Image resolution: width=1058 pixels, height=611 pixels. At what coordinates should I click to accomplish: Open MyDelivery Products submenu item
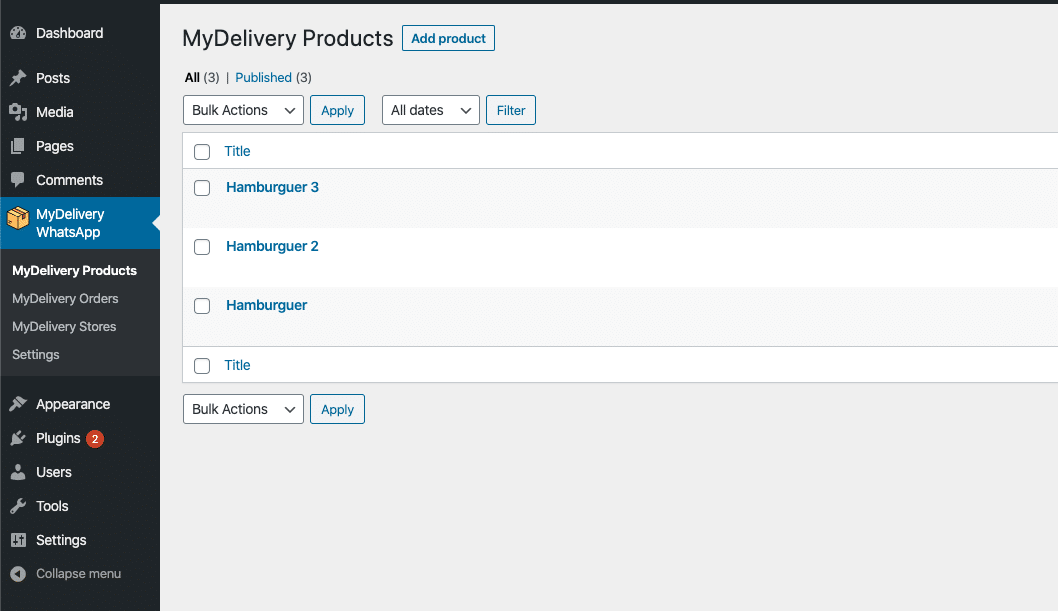pos(74,270)
